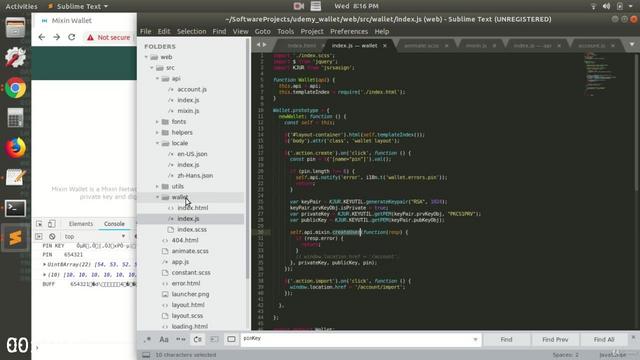Toggle wrap search option in find bar
Viewport: 640px width, 360px height.
[198, 339]
